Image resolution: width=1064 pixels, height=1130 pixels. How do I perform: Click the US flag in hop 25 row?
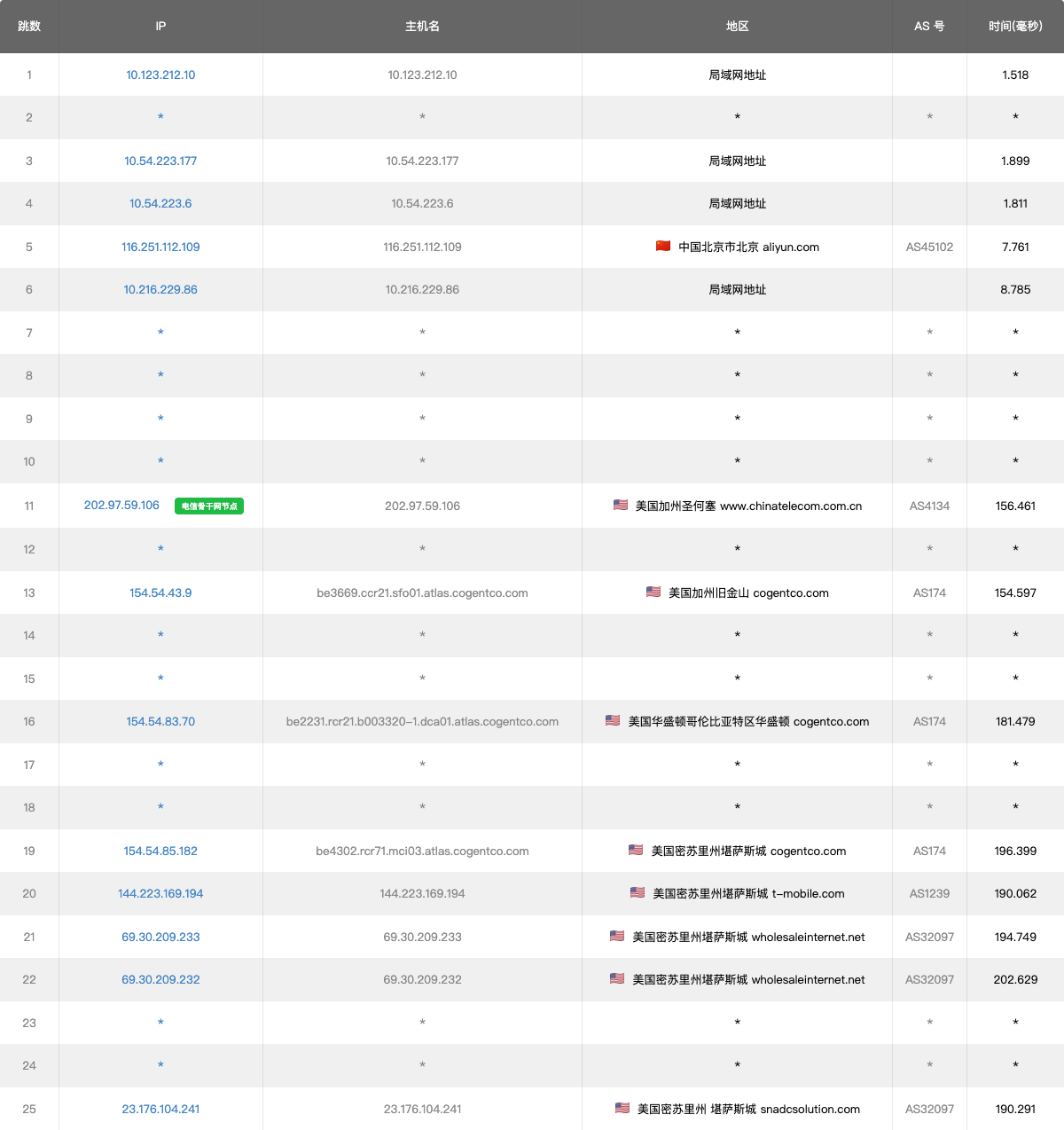coord(622,1108)
